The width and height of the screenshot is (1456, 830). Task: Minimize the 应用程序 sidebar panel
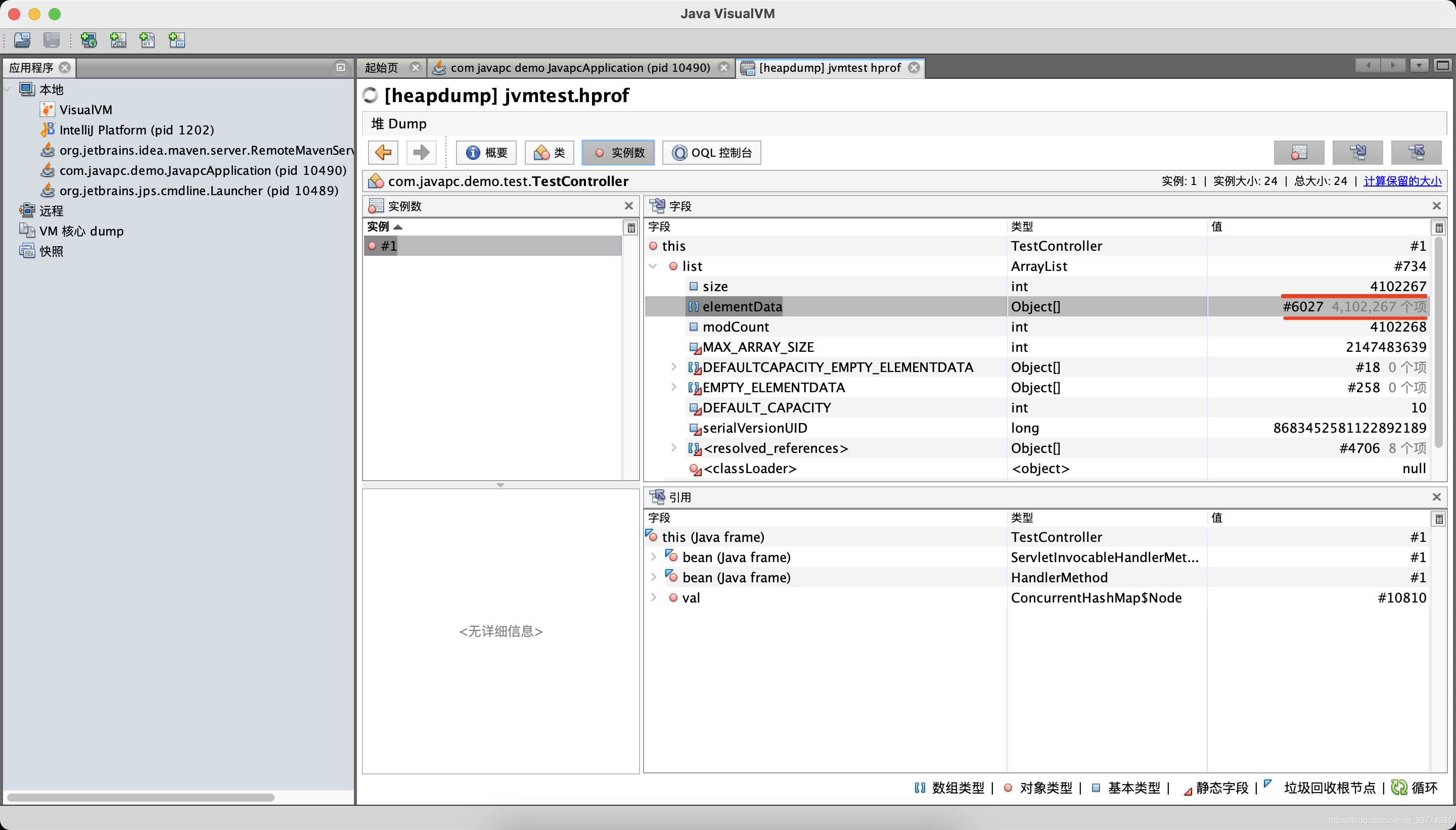(x=340, y=67)
